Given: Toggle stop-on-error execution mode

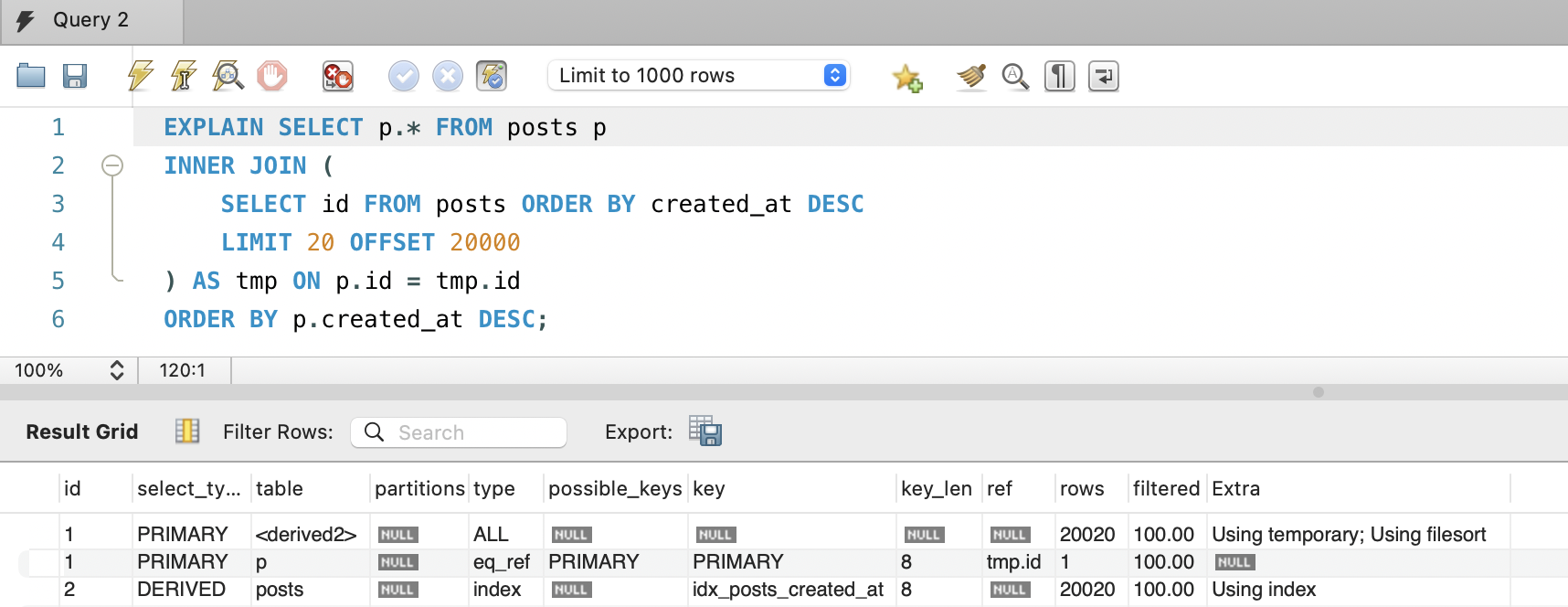Looking at the screenshot, I should [x=338, y=76].
